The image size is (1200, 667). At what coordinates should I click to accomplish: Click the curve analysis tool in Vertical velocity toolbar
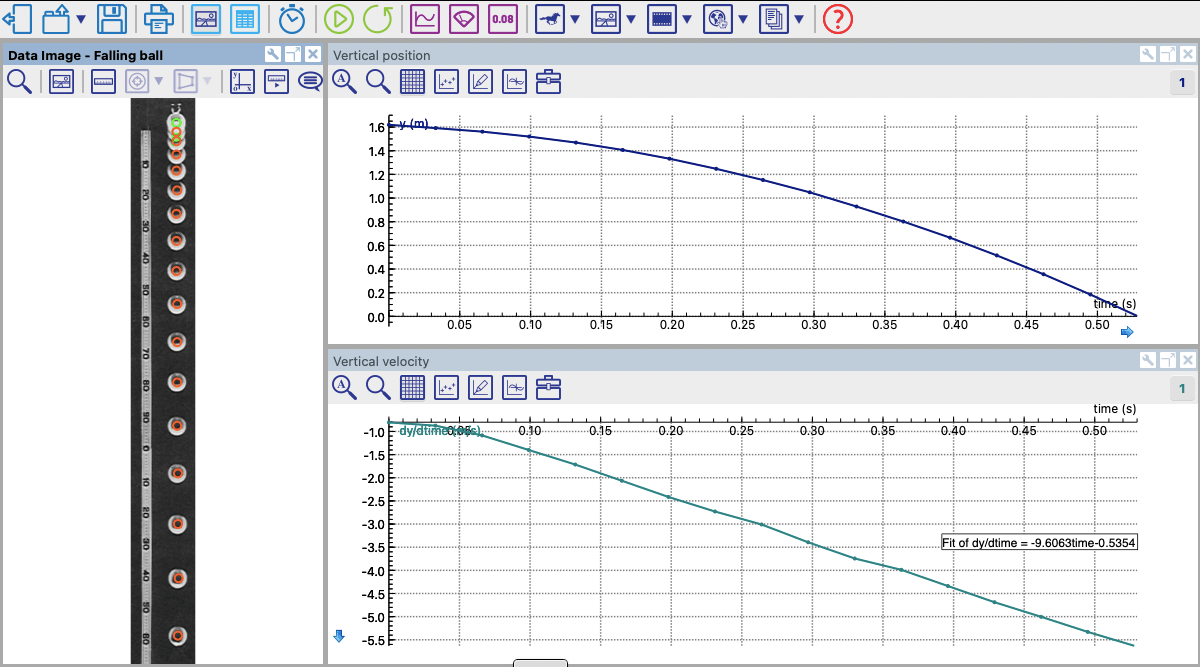(x=514, y=387)
